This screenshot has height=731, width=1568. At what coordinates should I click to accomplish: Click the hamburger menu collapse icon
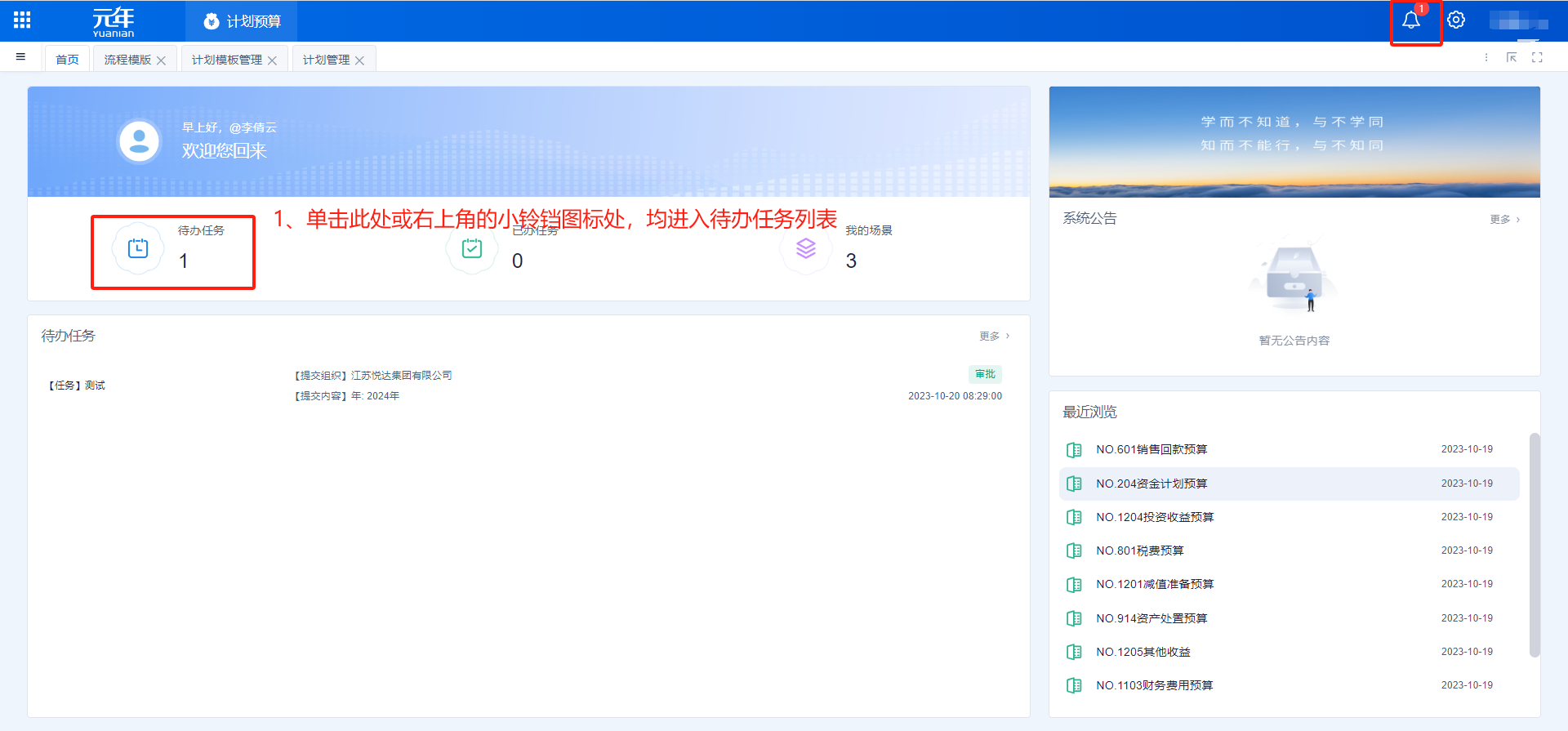tap(20, 57)
